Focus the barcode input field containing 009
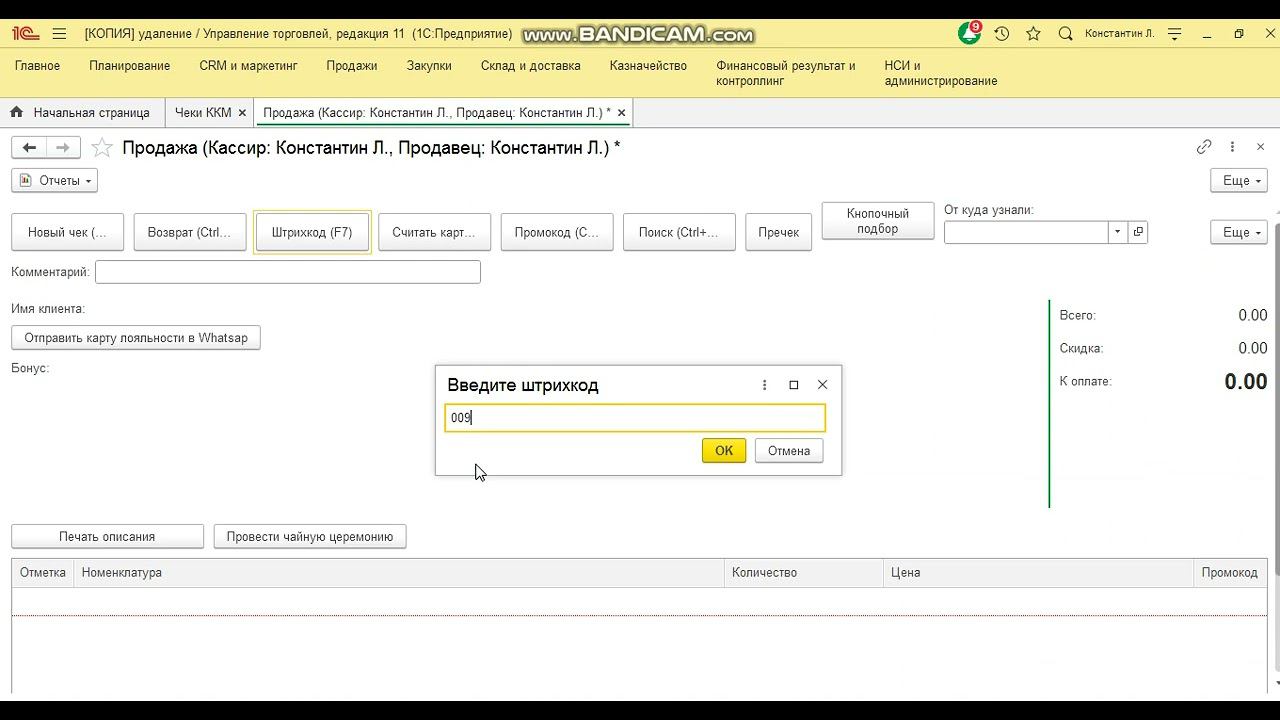This screenshot has height=720, width=1280. pos(635,418)
